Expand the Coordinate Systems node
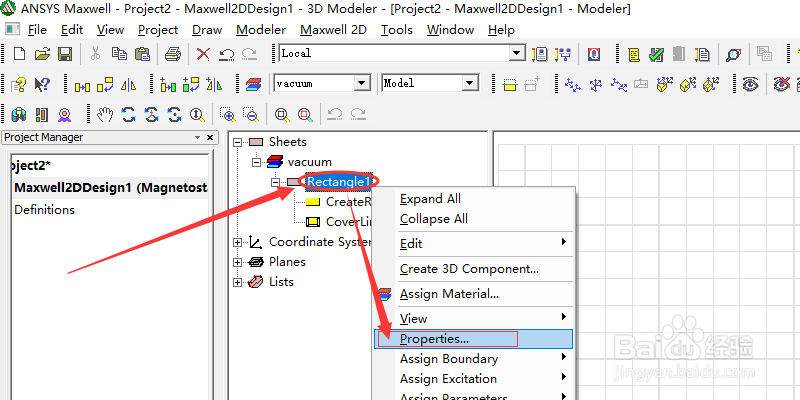 237,242
